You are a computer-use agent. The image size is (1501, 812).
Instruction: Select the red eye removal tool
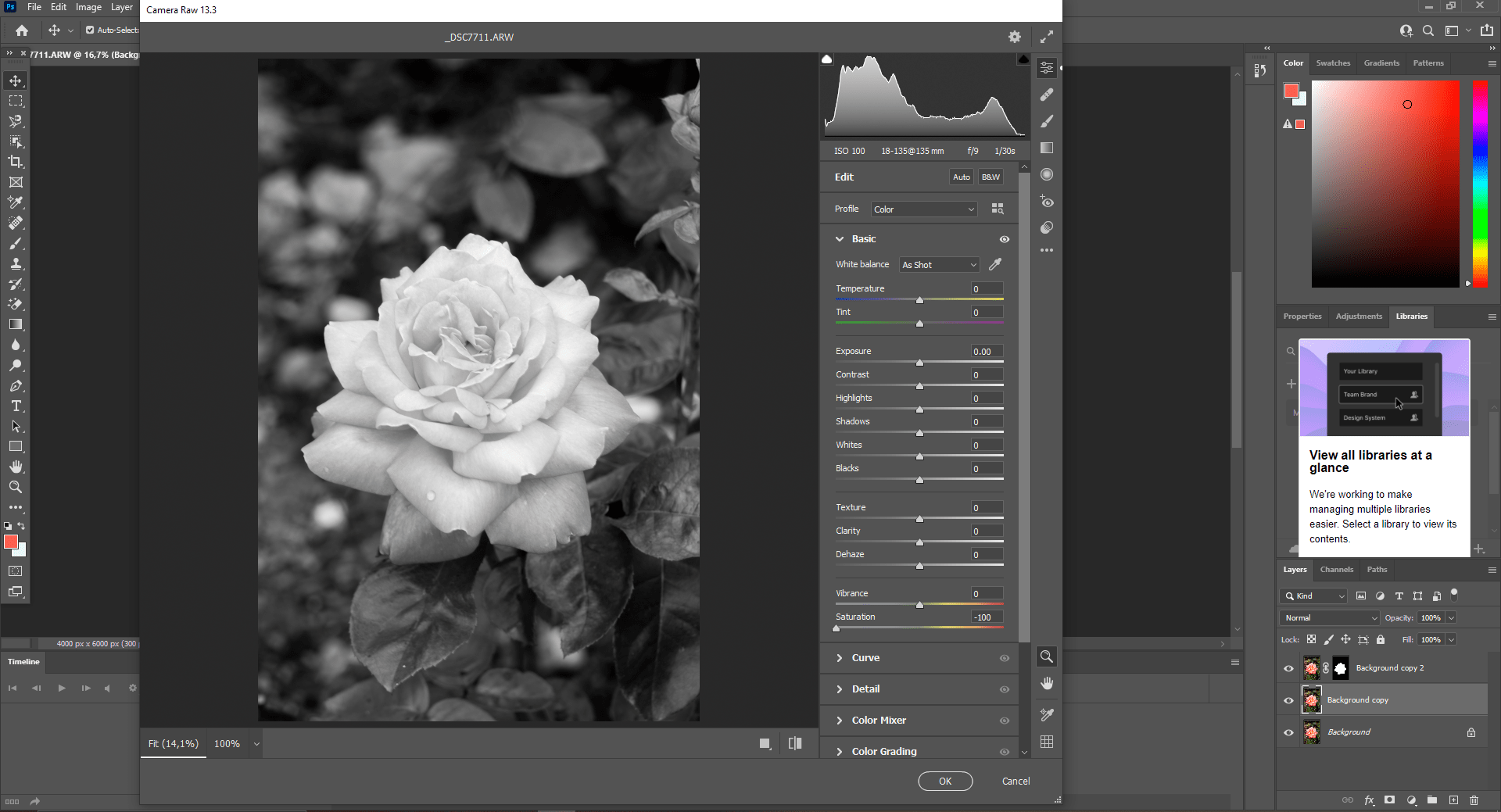point(1047,202)
